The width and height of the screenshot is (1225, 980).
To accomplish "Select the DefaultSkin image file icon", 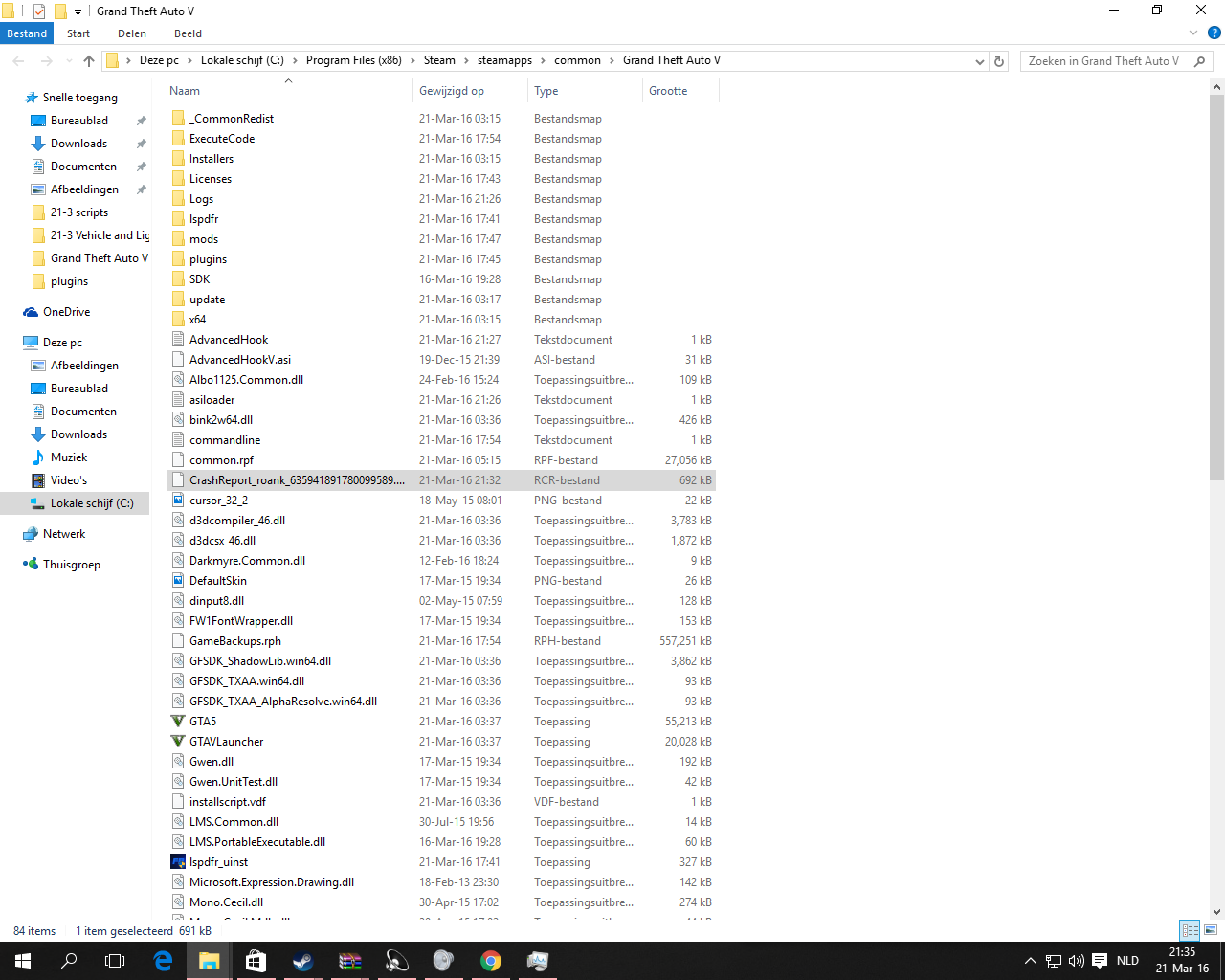I will 178,581.
